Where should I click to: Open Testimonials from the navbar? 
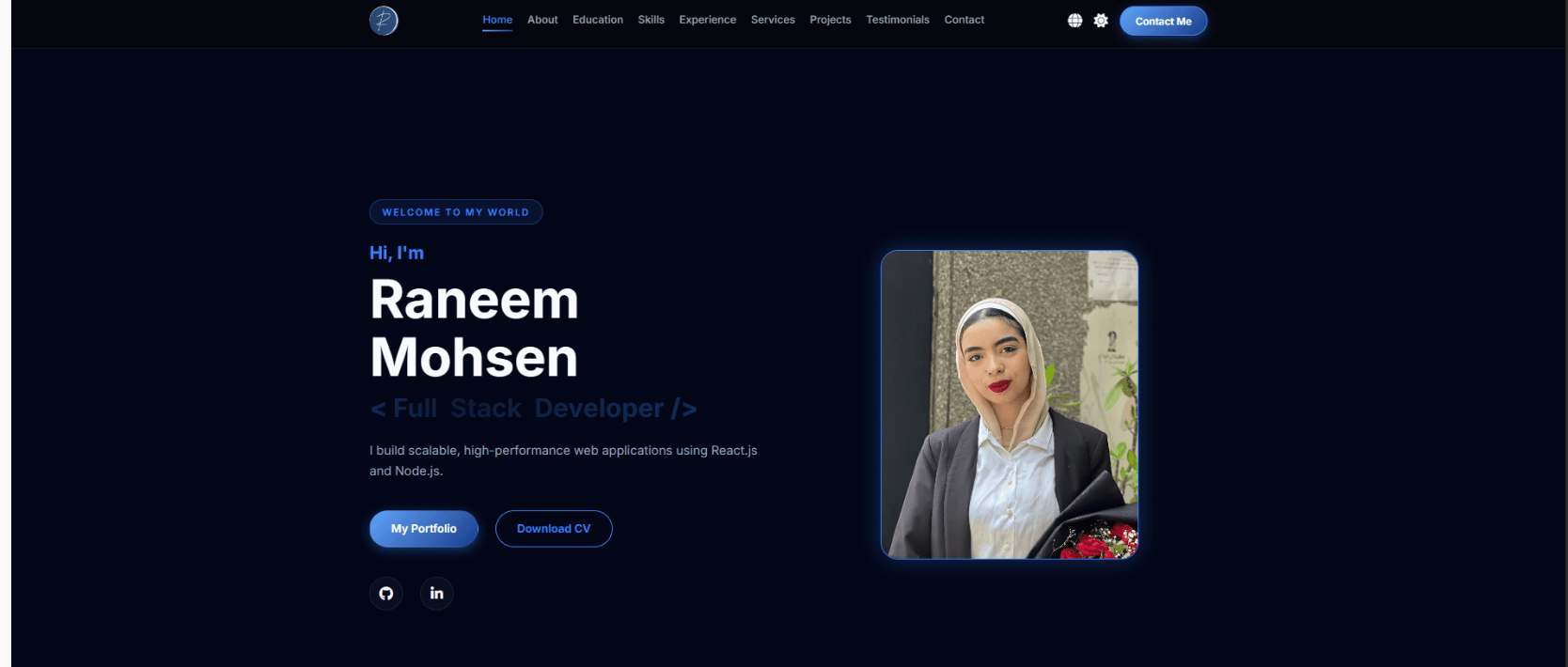[x=897, y=20]
